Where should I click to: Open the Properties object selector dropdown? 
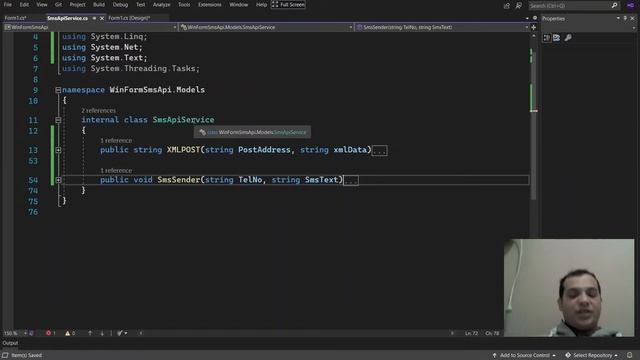tap(634, 28)
